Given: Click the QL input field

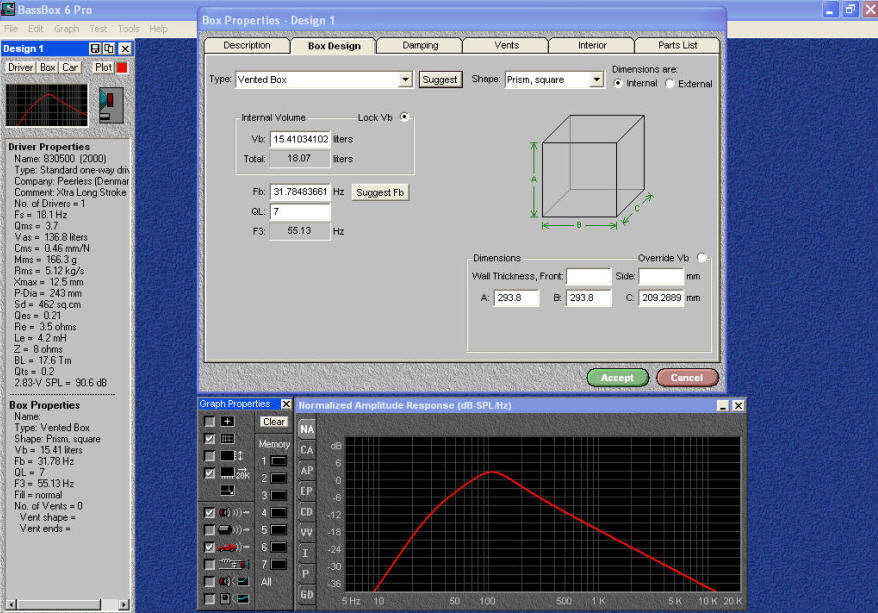Looking at the screenshot, I should point(300,212).
